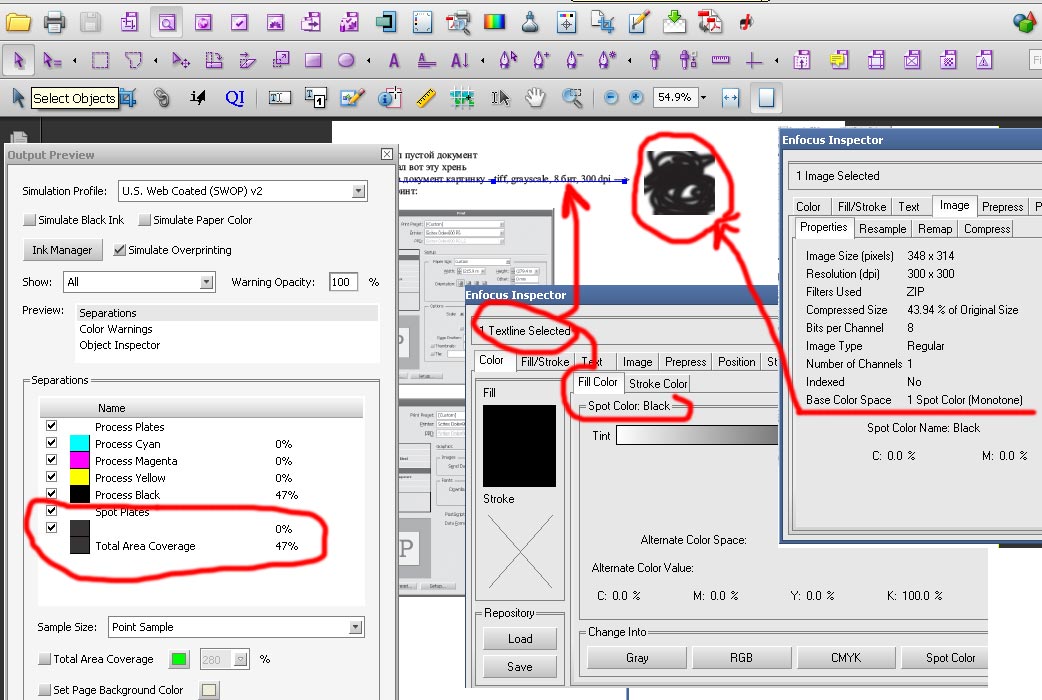Click the green Total Area Coverage swatch

(x=179, y=659)
